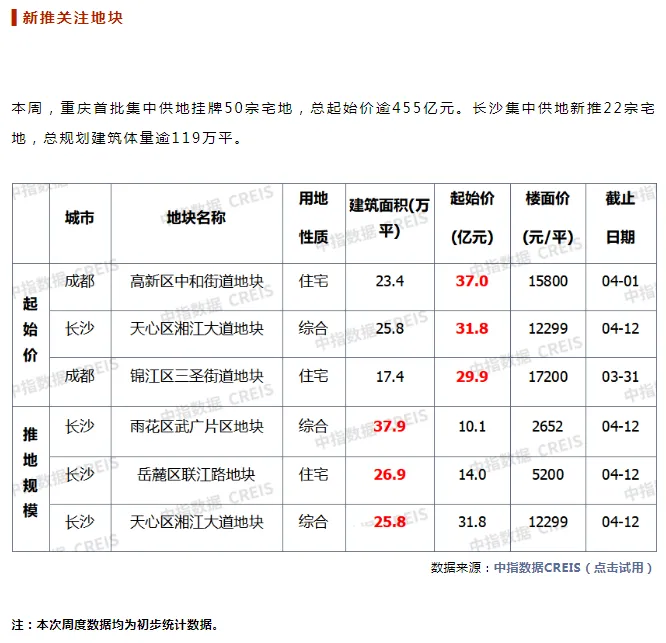Click the 截止日期 column header
This screenshot has width=666, height=643.
point(620,218)
